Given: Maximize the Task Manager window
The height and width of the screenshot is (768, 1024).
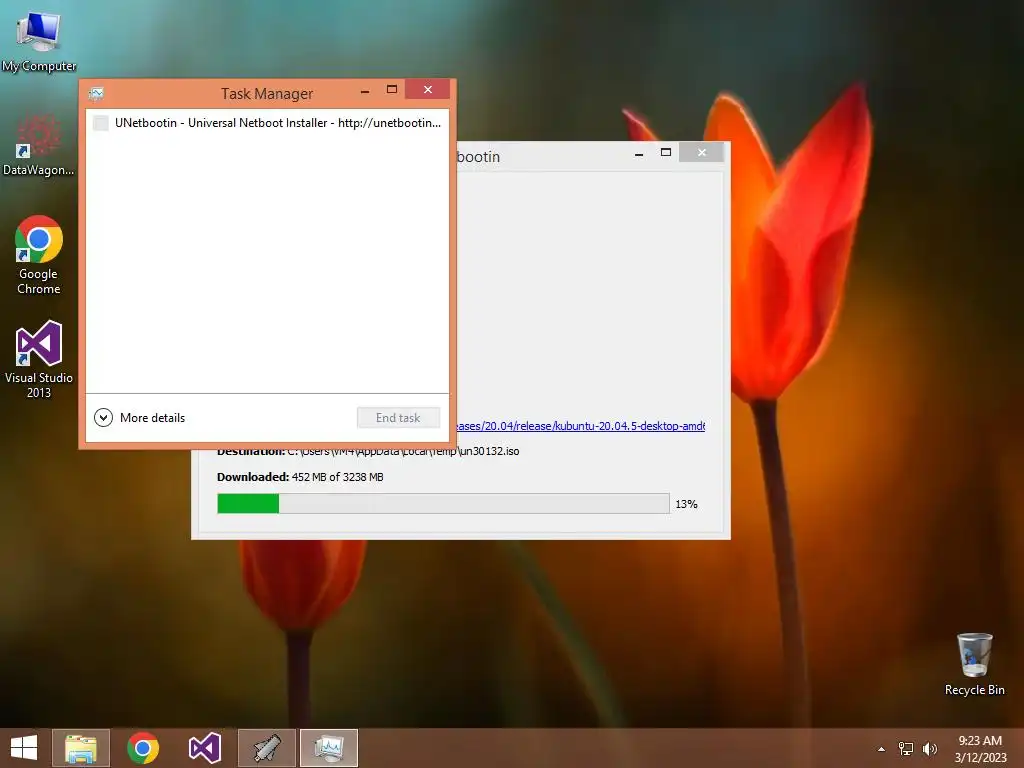Looking at the screenshot, I should coord(392,89).
